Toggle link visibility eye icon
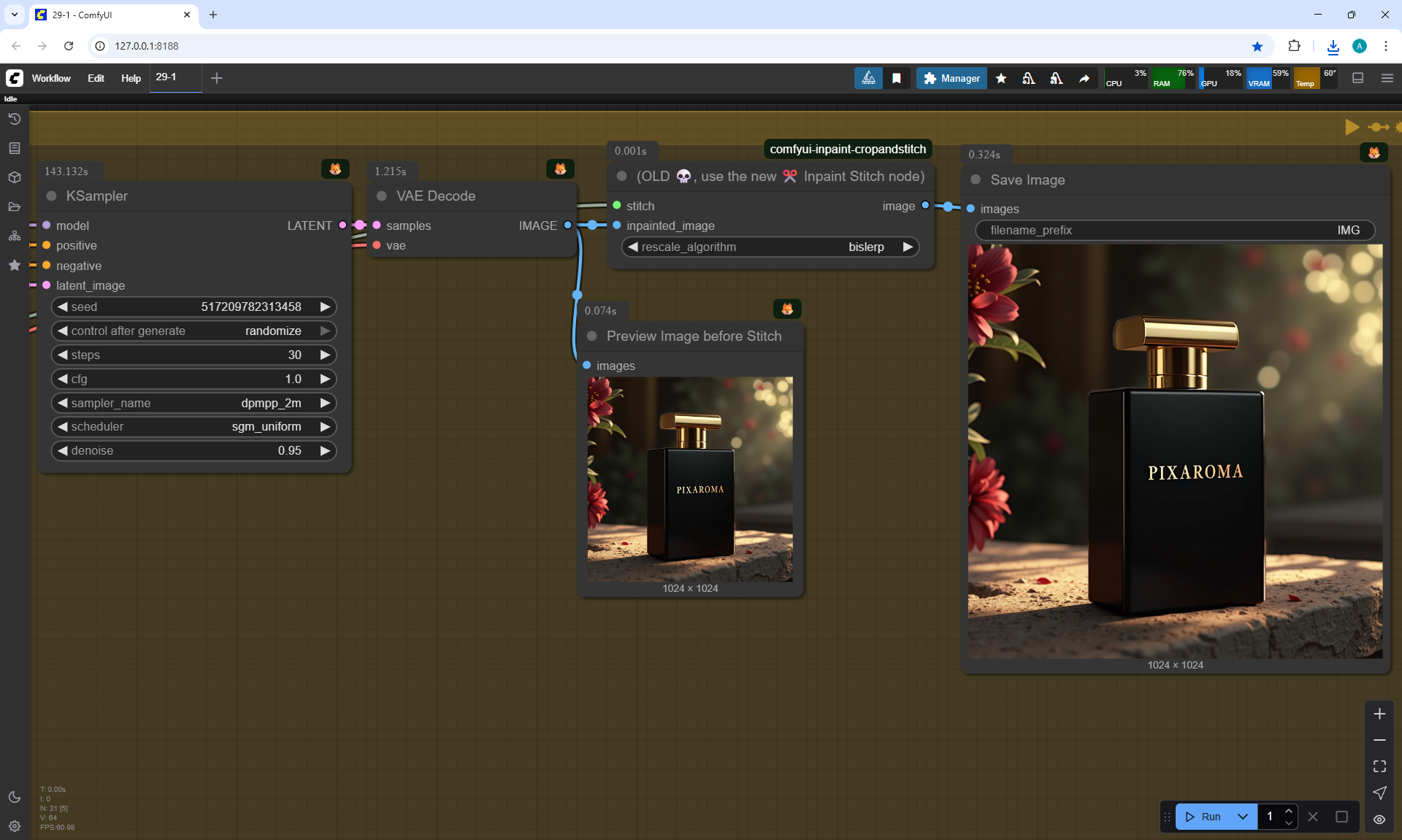Image resolution: width=1402 pixels, height=840 pixels. pyautogui.click(x=1379, y=819)
